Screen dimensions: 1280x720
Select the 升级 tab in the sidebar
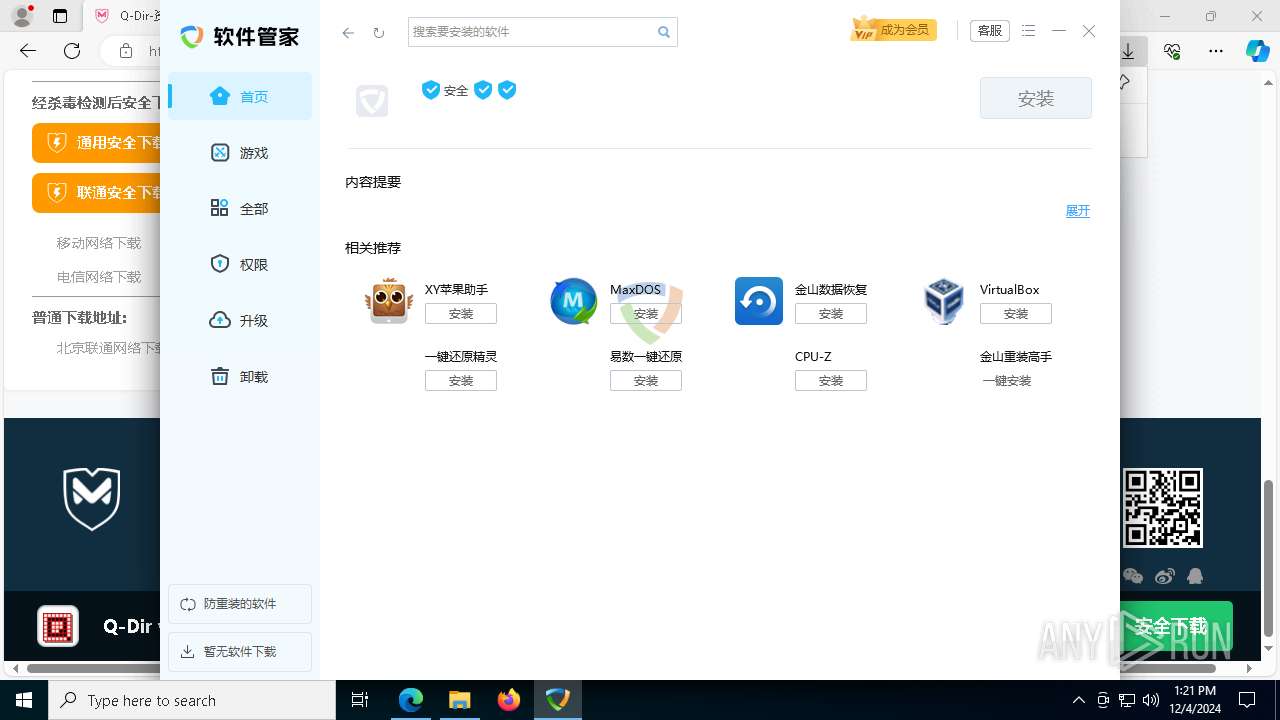[x=240, y=320]
